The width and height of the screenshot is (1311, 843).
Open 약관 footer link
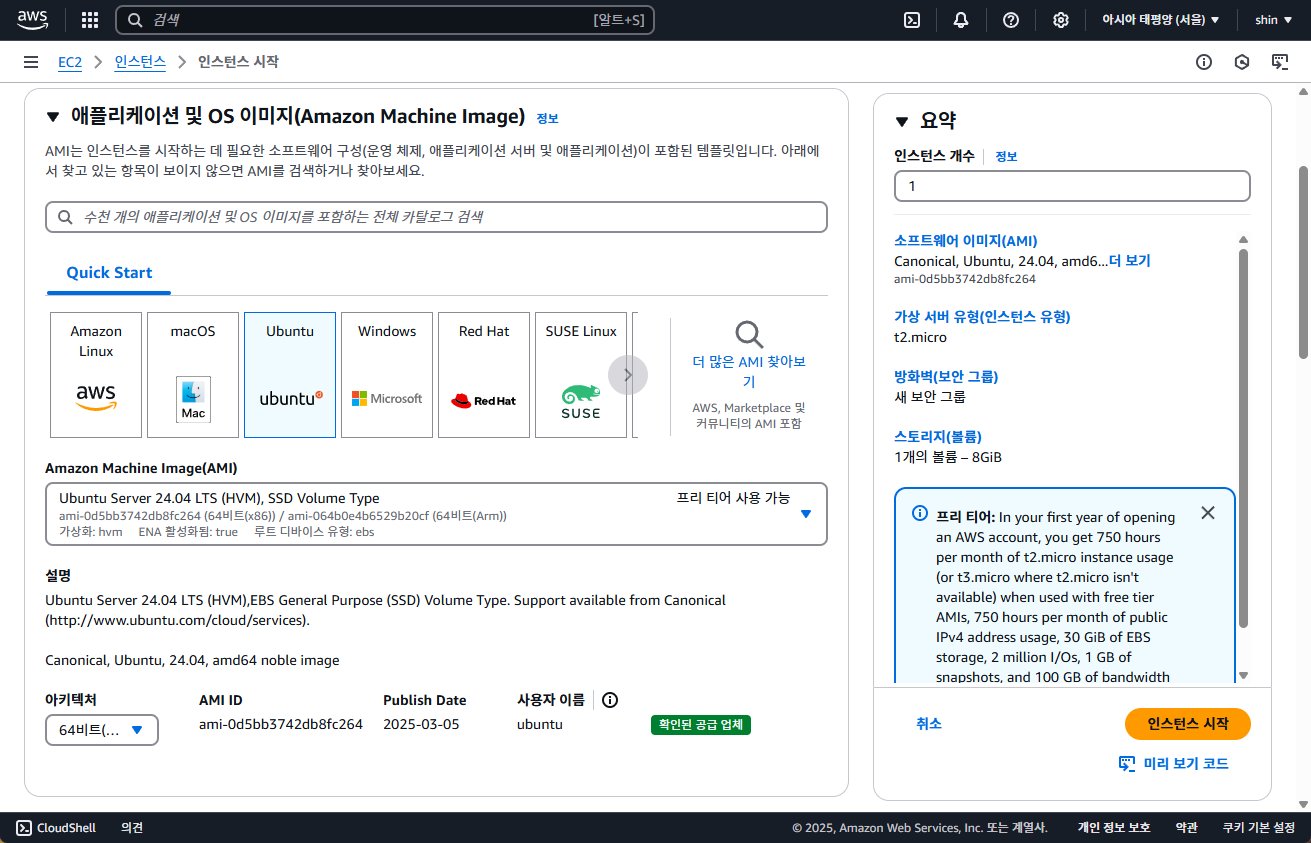(x=1187, y=828)
